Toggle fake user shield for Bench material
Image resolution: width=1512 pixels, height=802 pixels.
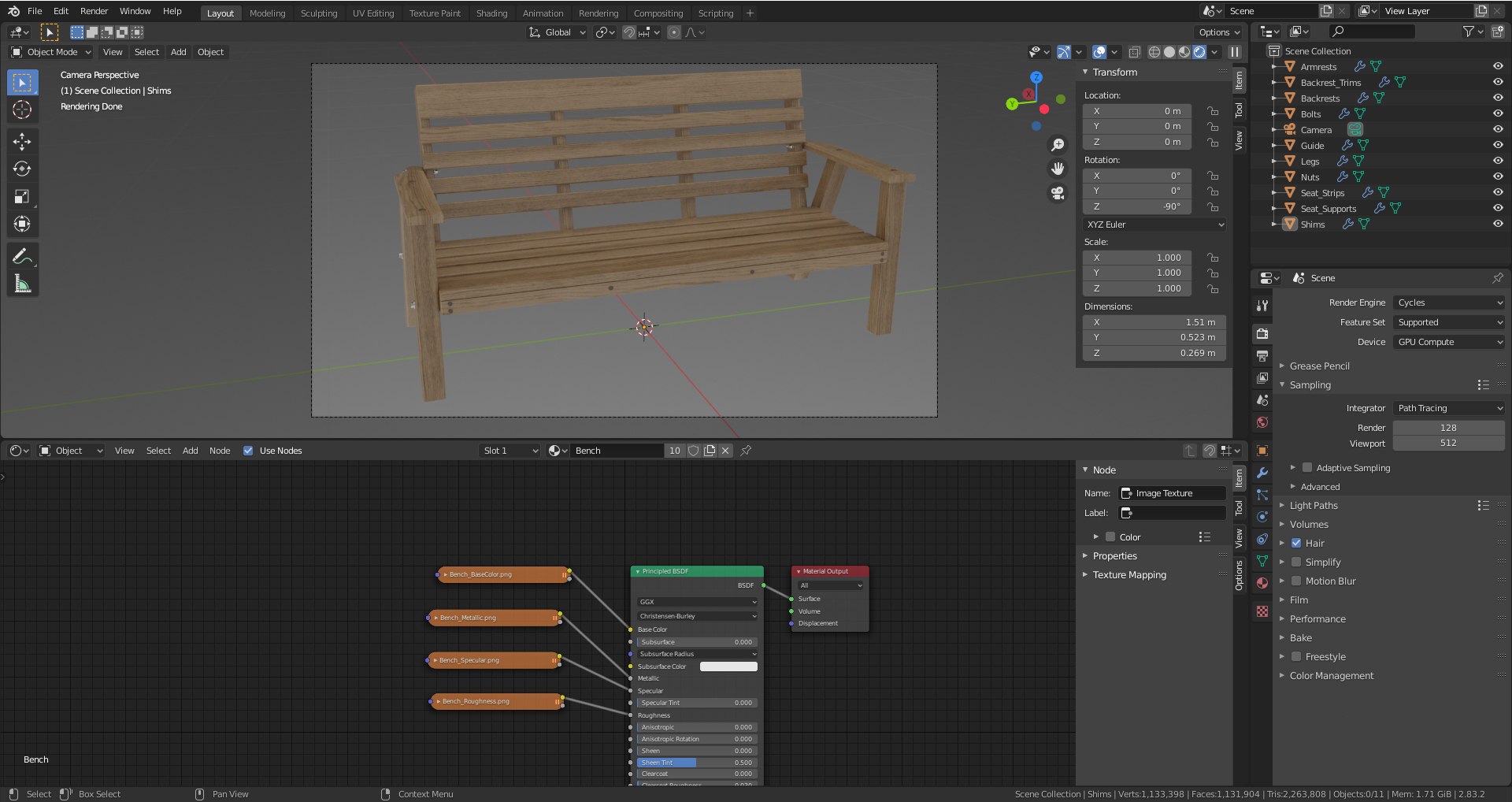pos(693,451)
